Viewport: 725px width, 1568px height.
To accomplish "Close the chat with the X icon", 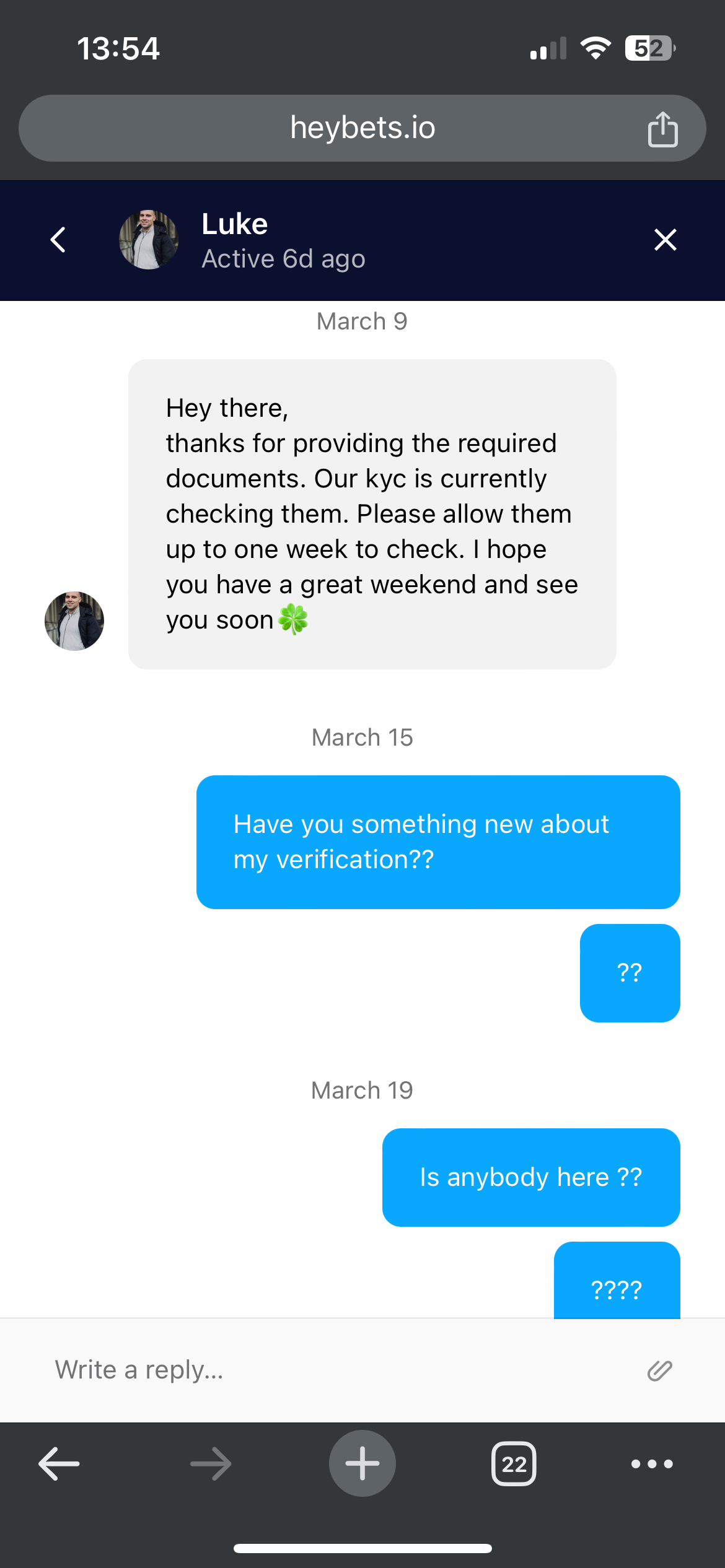I will (666, 240).
